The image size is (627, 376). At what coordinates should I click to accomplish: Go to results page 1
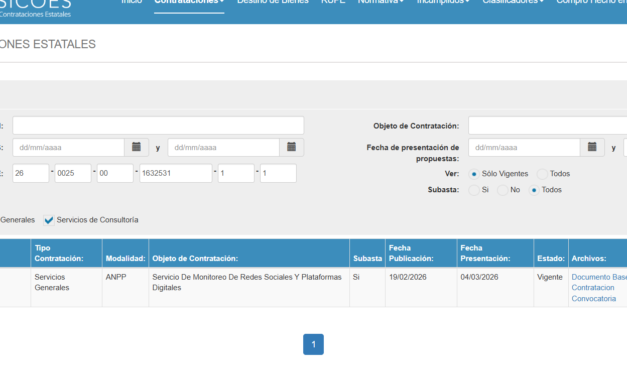[x=314, y=344]
